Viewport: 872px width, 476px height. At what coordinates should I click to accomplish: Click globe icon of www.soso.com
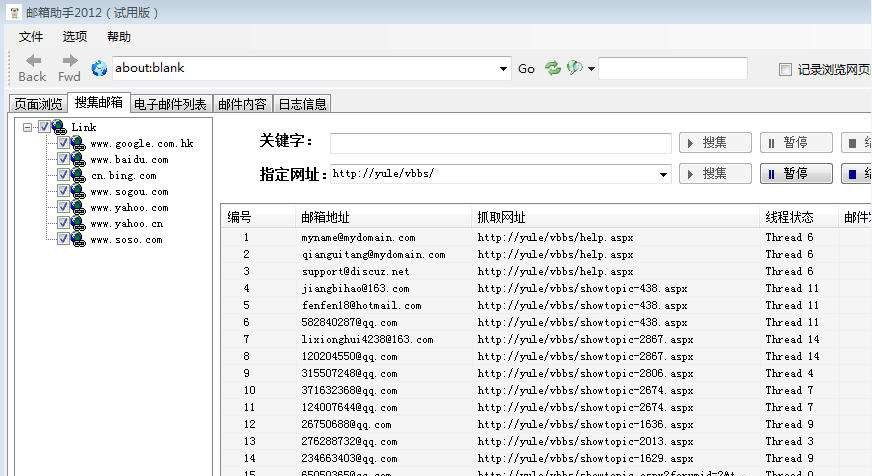(78, 241)
